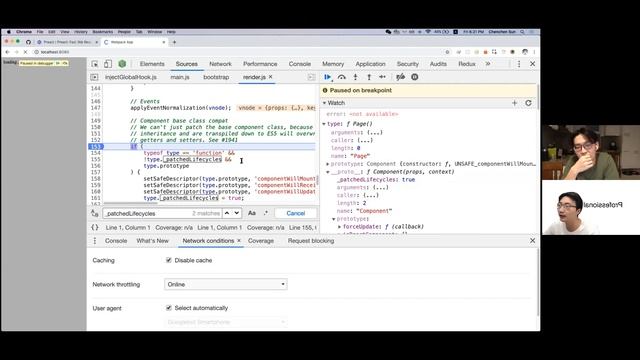This screenshot has width=640, height=360.
Task: Step out of current function
Action: (x=369, y=77)
